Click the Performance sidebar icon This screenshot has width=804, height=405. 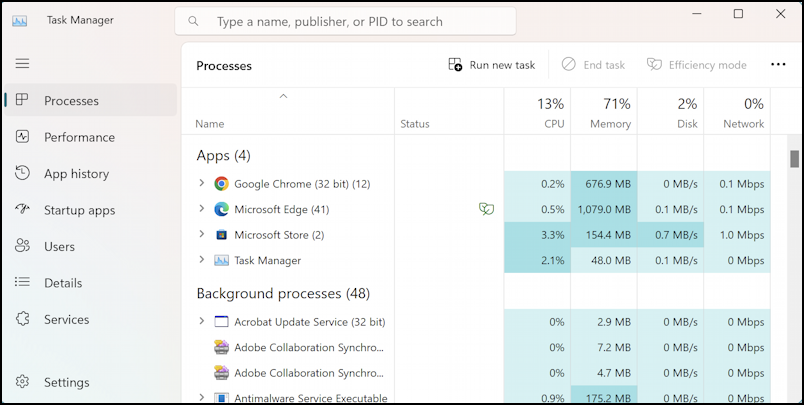22,136
